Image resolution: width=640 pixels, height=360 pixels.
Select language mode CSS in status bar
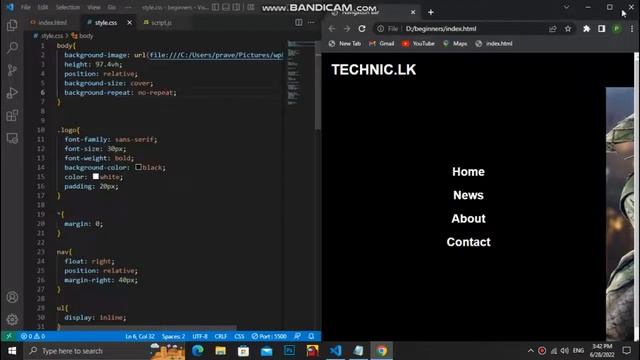point(239,336)
